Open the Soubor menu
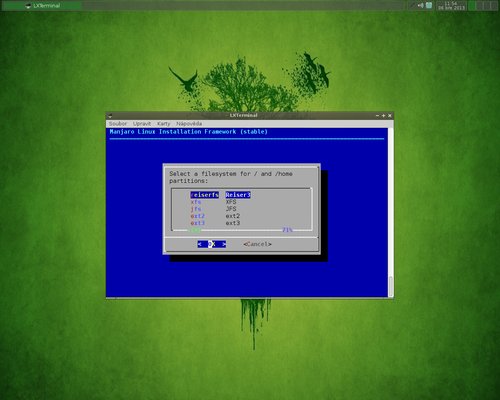500x400 pixels. (118, 124)
